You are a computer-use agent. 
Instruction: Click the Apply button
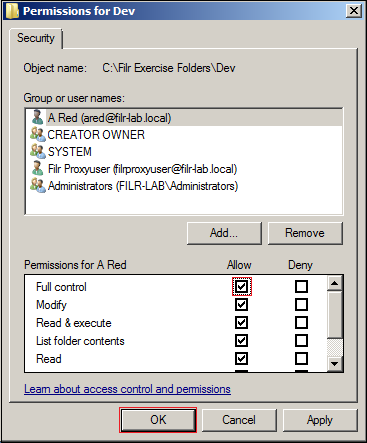320,420
